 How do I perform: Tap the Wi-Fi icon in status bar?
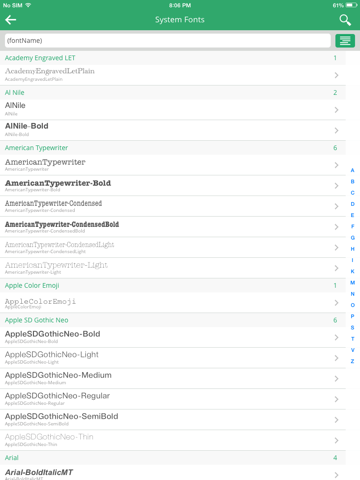pyautogui.click(x=28, y=5)
